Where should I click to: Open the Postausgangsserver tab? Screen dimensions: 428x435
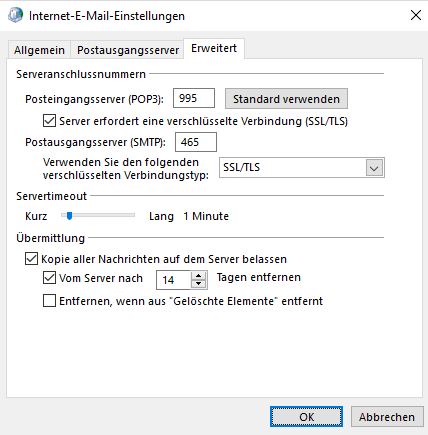pyautogui.click(x=128, y=50)
